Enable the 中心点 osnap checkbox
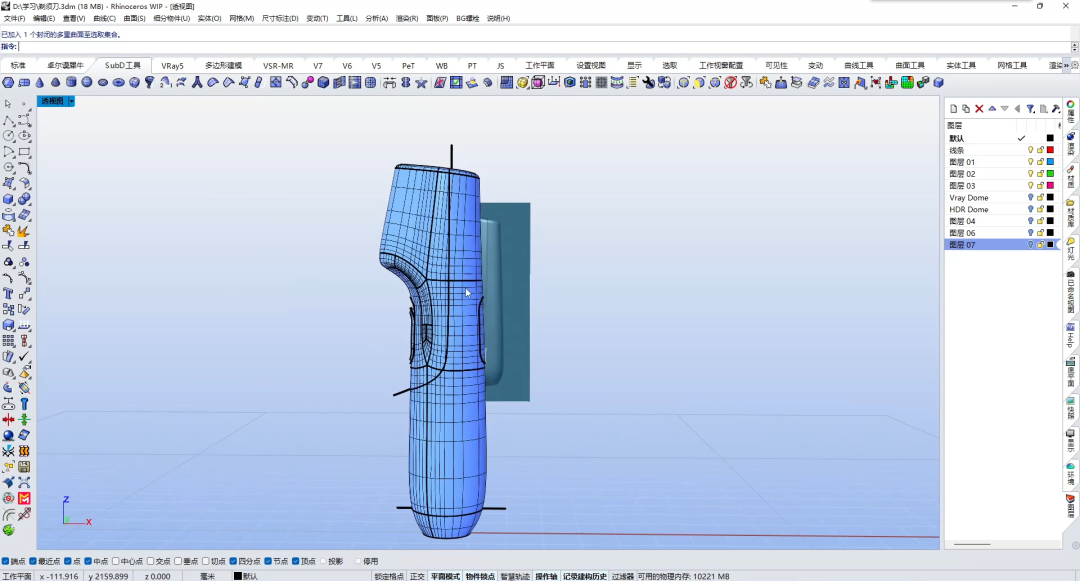The height and width of the screenshot is (581, 1080). coord(116,561)
